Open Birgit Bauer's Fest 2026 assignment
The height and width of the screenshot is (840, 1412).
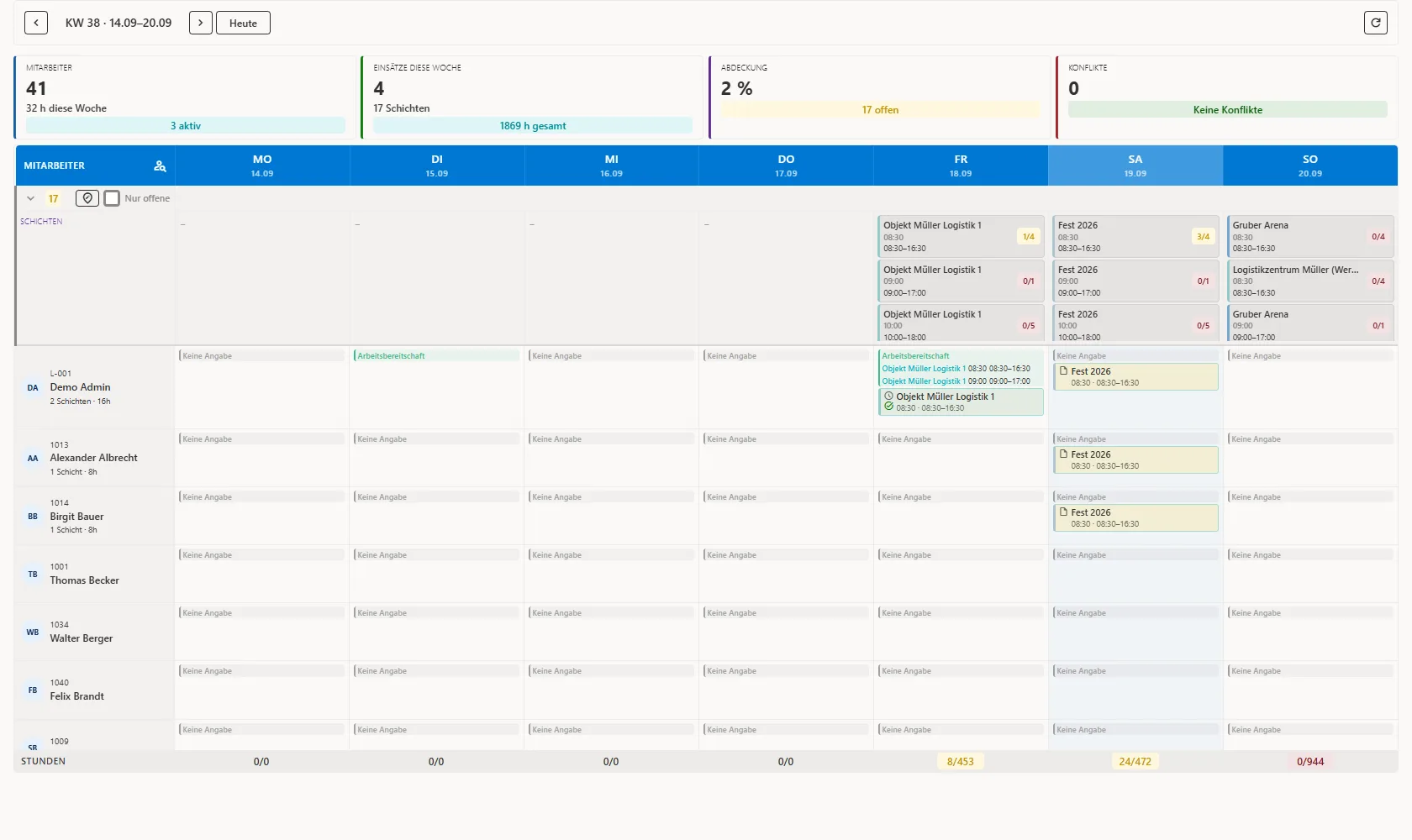pos(1135,517)
